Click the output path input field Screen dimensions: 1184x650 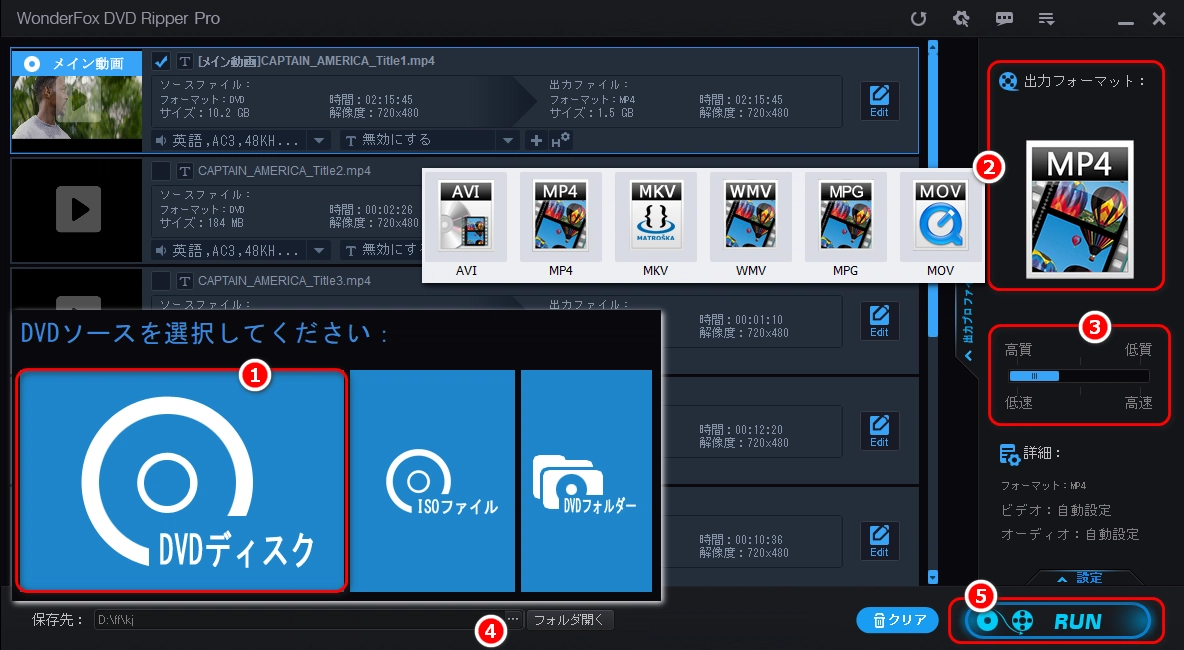pyautogui.click(x=299, y=620)
